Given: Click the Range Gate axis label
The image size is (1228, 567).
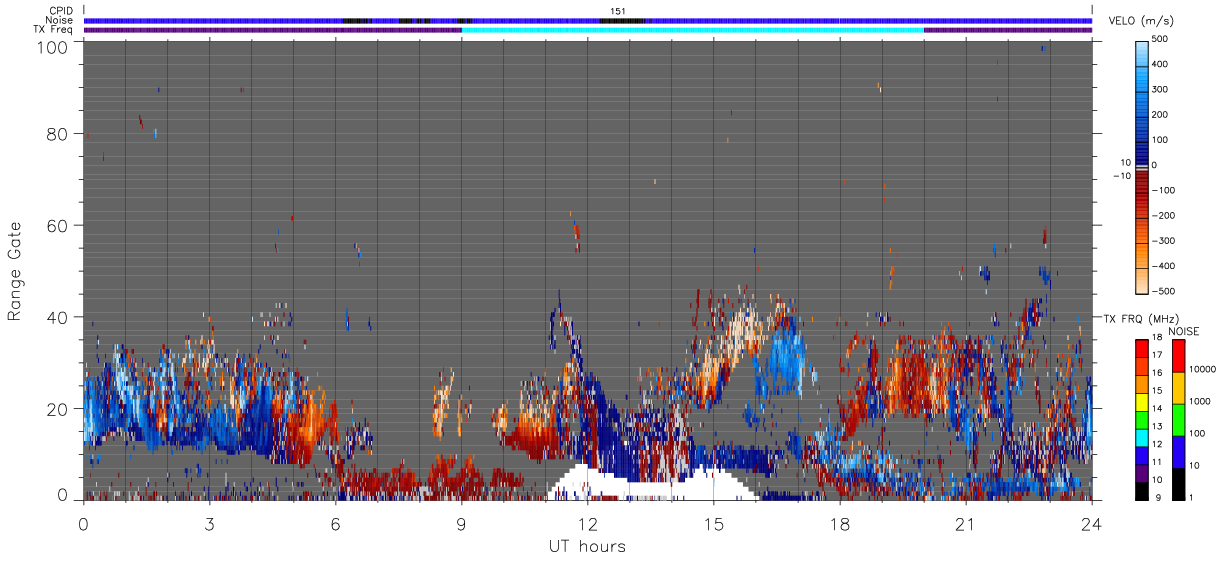Looking at the screenshot, I should [16, 272].
